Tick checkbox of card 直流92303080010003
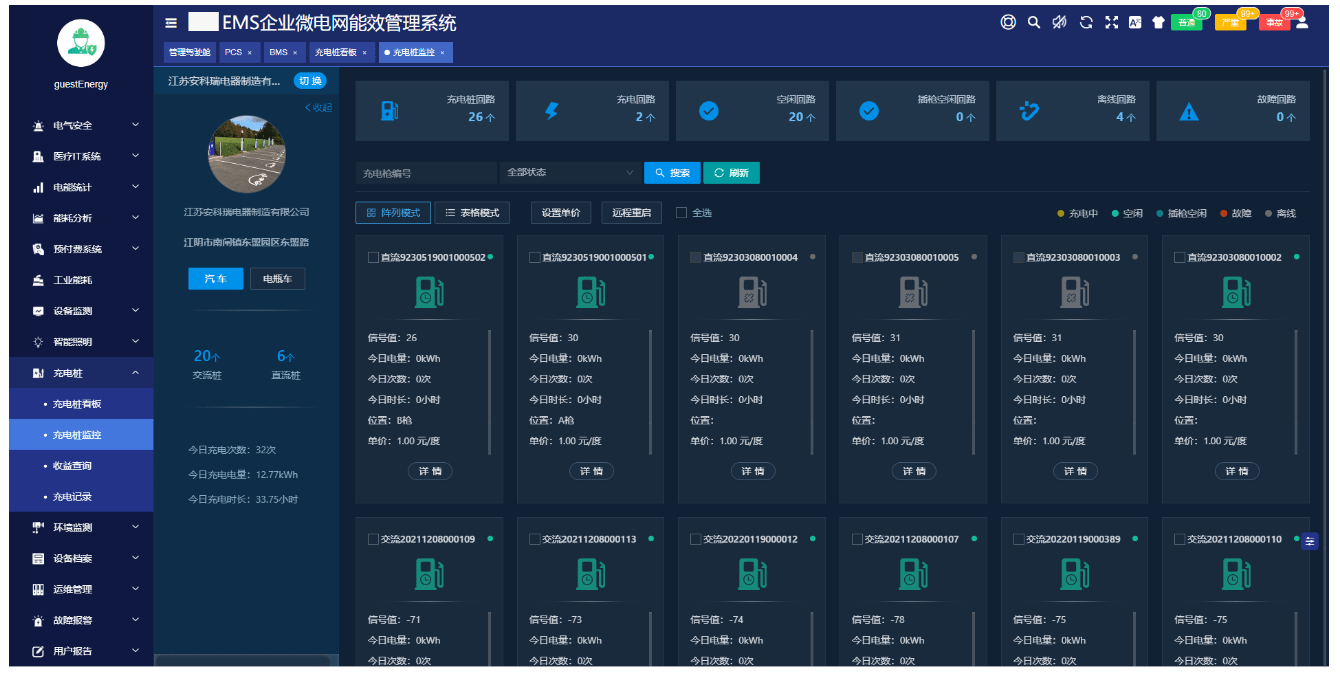Viewport: 1340px width, 680px height. pos(1019,258)
